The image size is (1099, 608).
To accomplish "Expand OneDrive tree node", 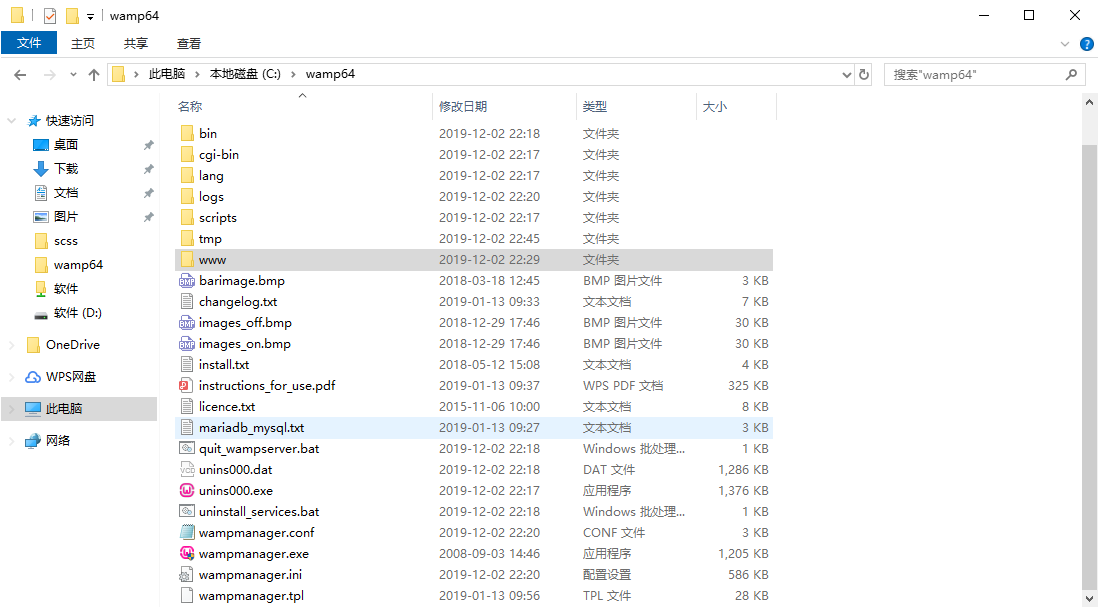I will [x=11, y=345].
